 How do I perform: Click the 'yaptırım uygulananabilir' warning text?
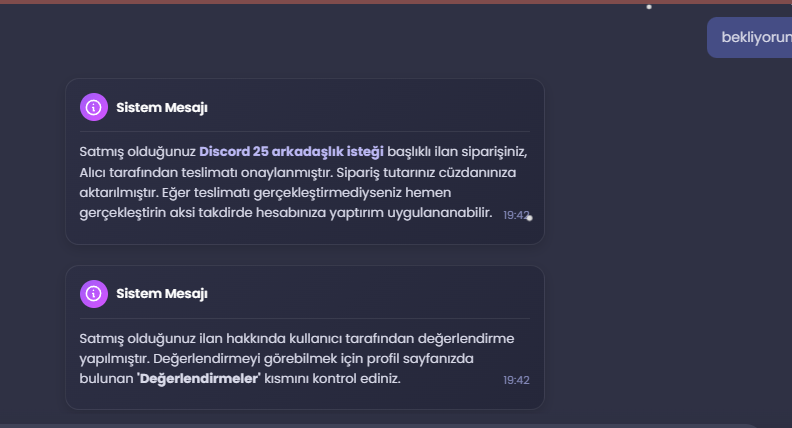coord(411,213)
